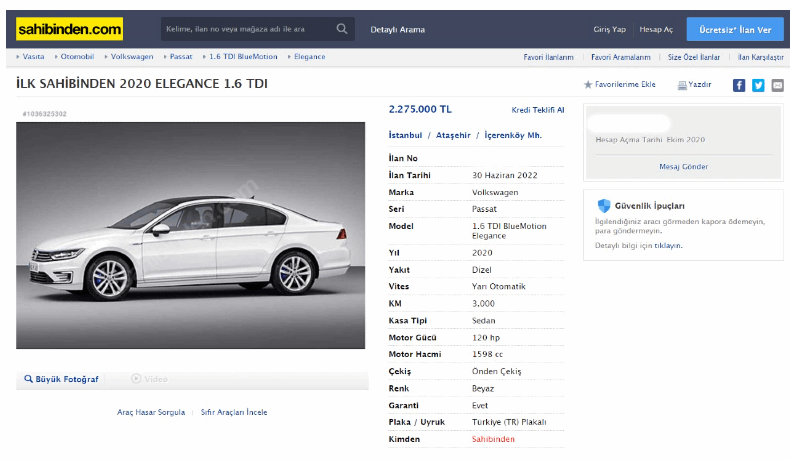
Task: Click the Vites value Yarı Otomatik
Action: click(x=499, y=287)
